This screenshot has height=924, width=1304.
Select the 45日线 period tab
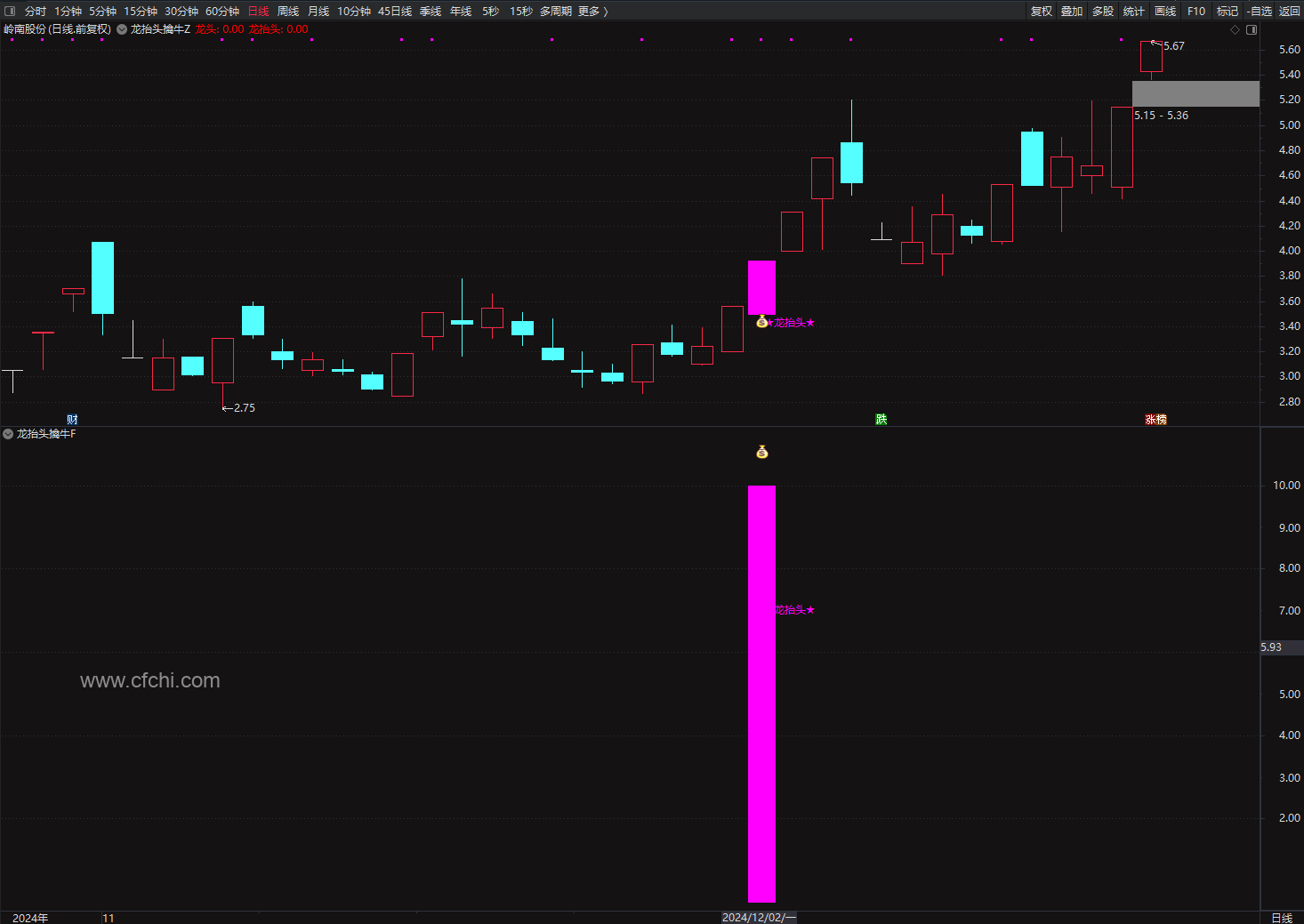click(395, 12)
